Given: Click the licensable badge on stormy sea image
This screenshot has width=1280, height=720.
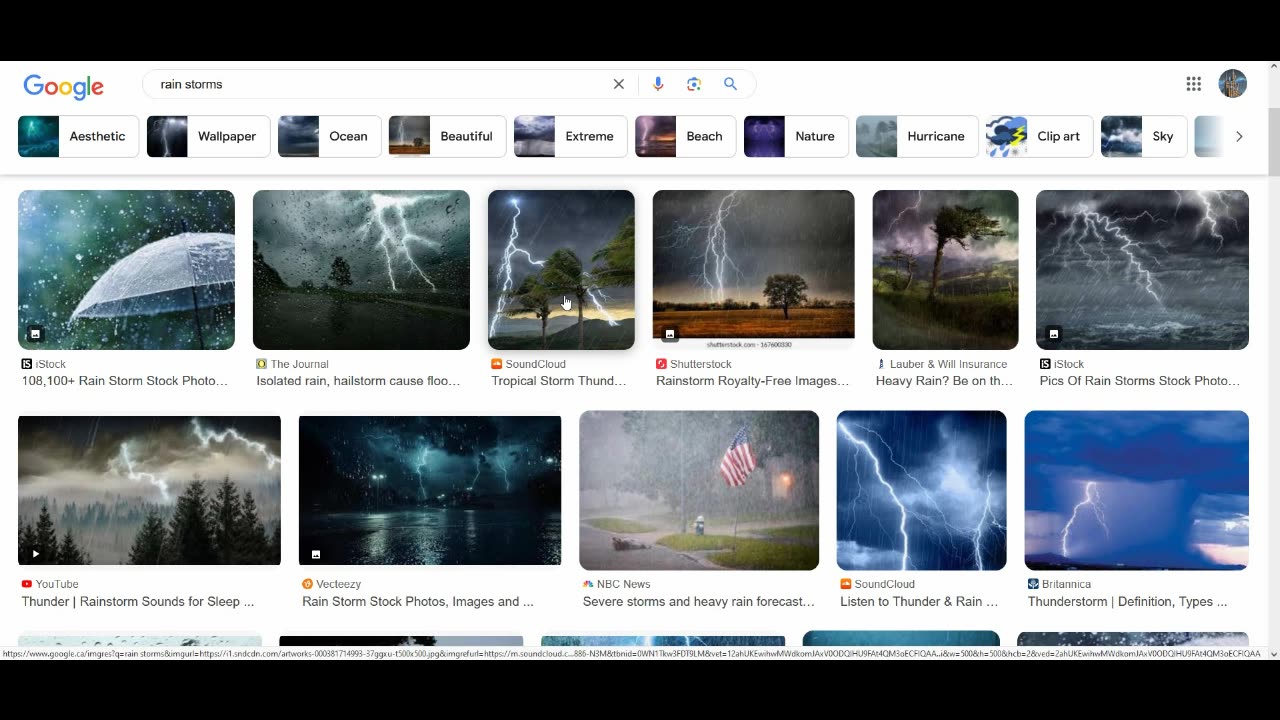Looking at the screenshot, I should point(1053,334).
